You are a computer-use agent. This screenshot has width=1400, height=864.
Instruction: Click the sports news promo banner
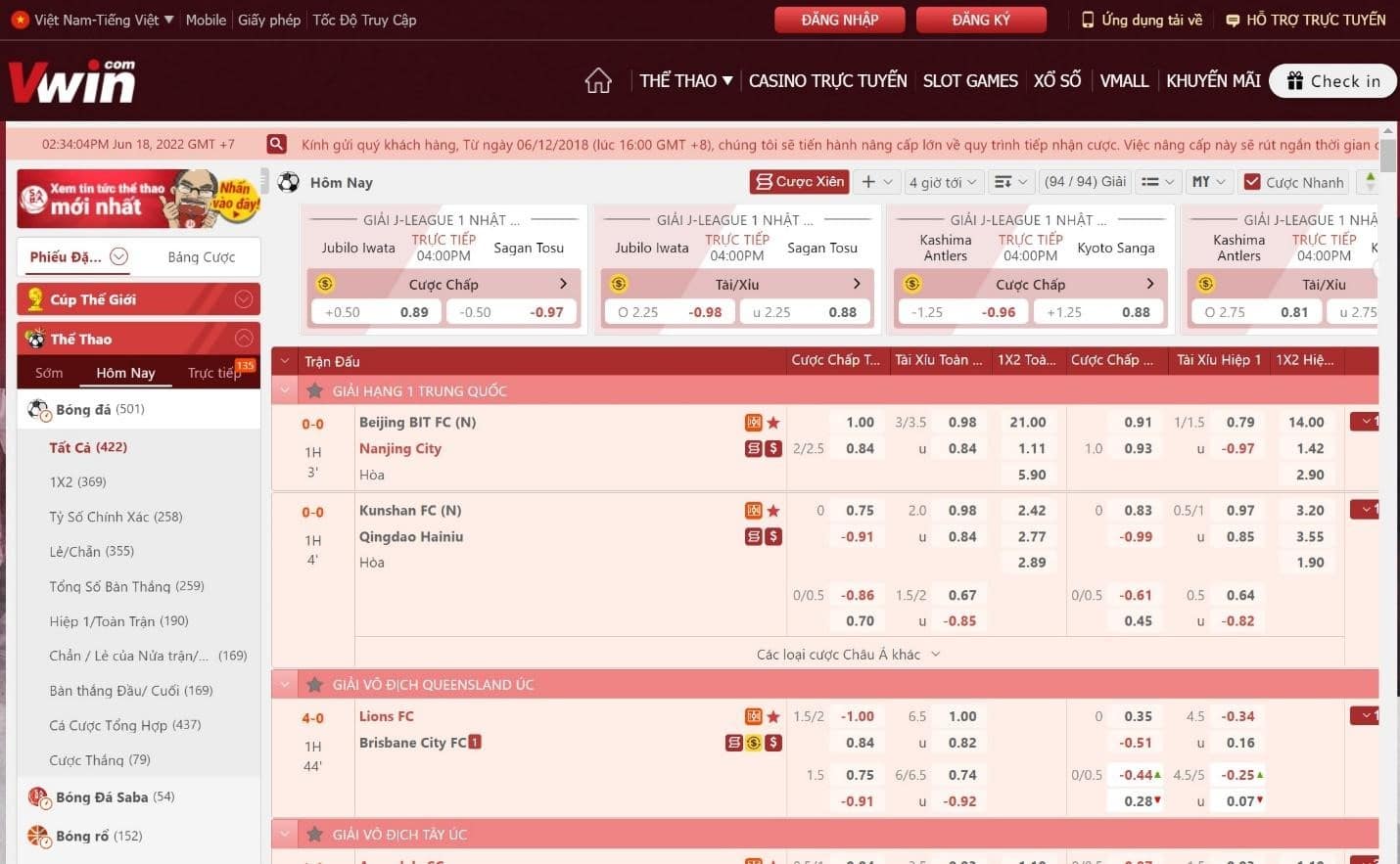tap(139, 199)
